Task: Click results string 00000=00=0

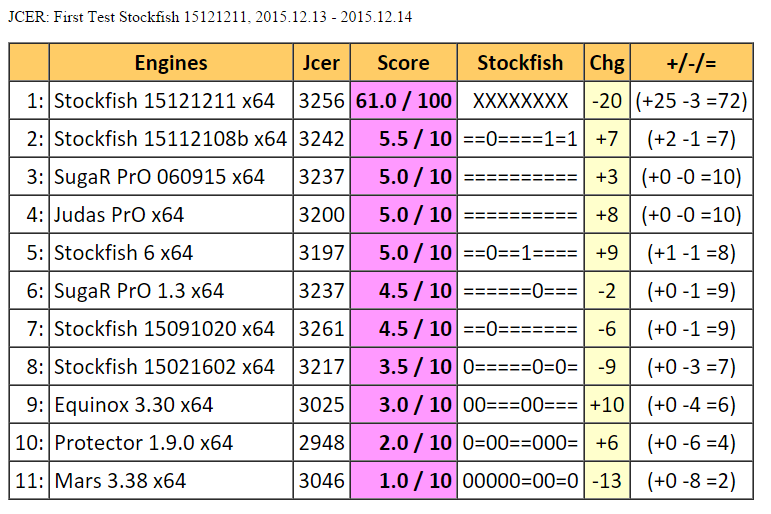Action: click(x=520, y=481)
